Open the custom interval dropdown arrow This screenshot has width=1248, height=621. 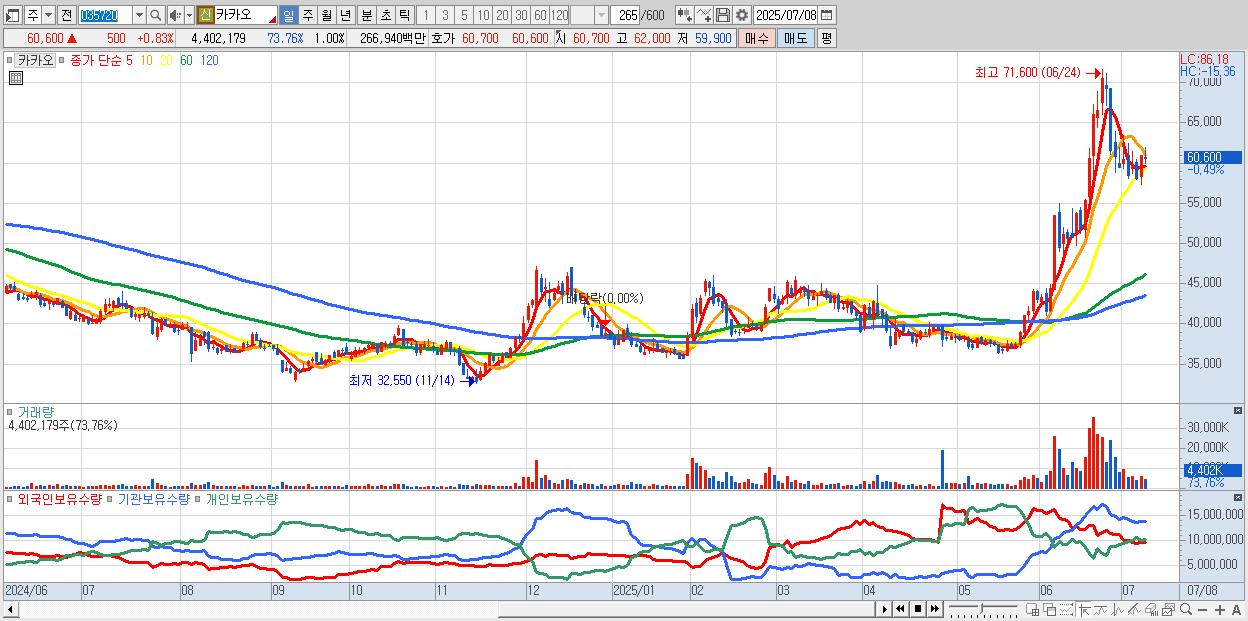point(601,15)
